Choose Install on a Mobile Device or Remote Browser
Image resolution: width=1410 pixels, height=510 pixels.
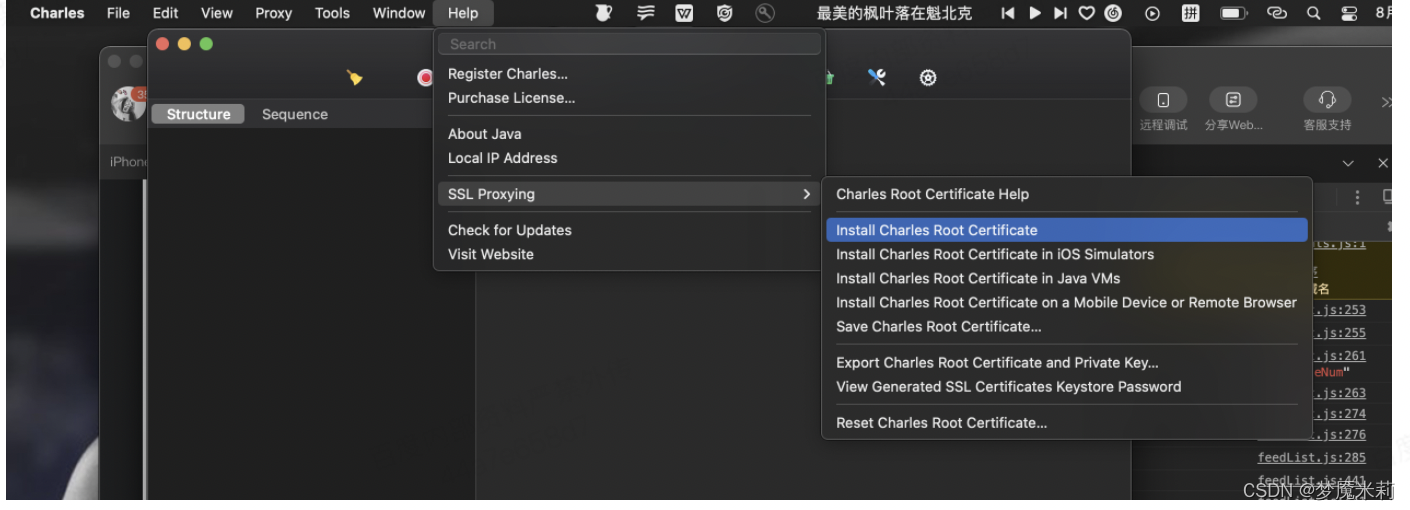click(1067, 302)
